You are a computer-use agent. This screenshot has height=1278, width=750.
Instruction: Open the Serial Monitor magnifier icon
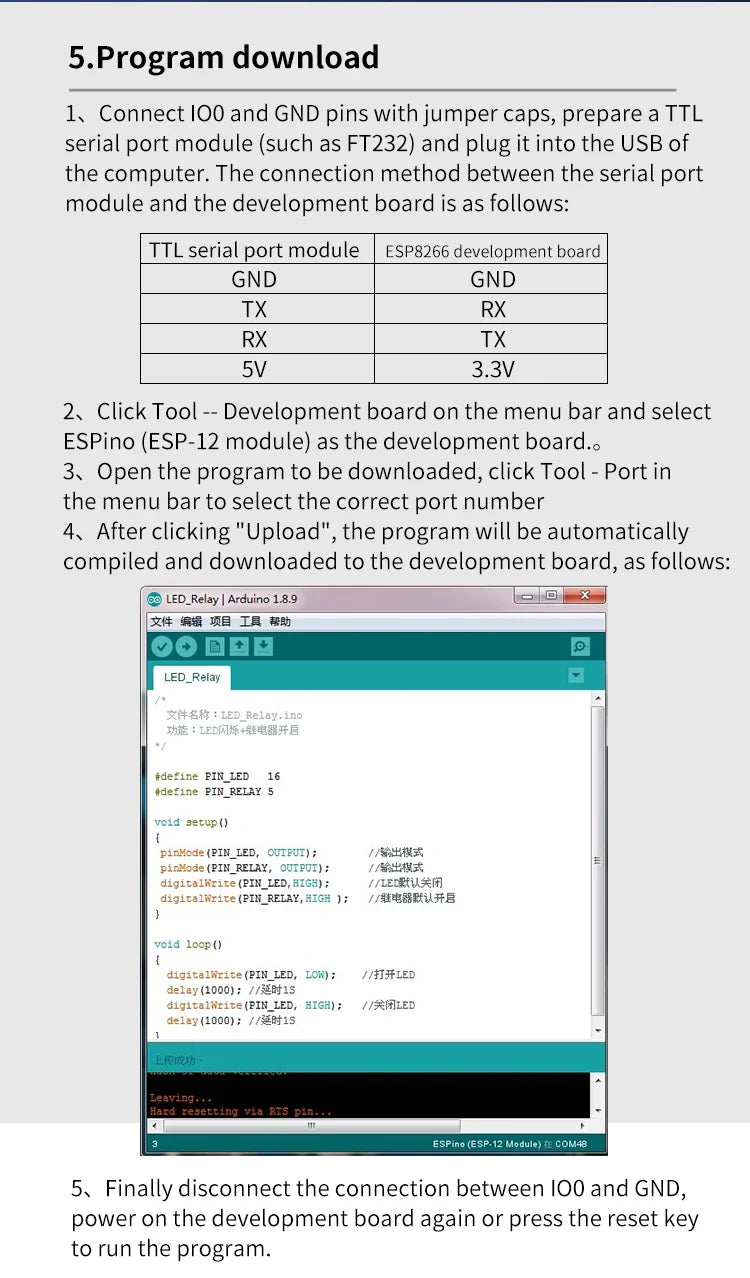580,647
